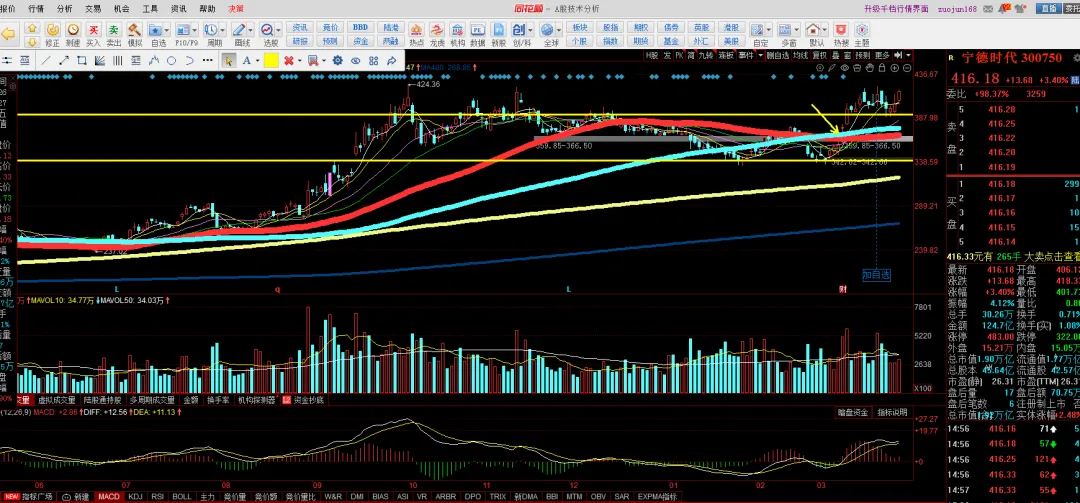Click the BBD button
The image size is (1080, 503).
coord(360,28)
